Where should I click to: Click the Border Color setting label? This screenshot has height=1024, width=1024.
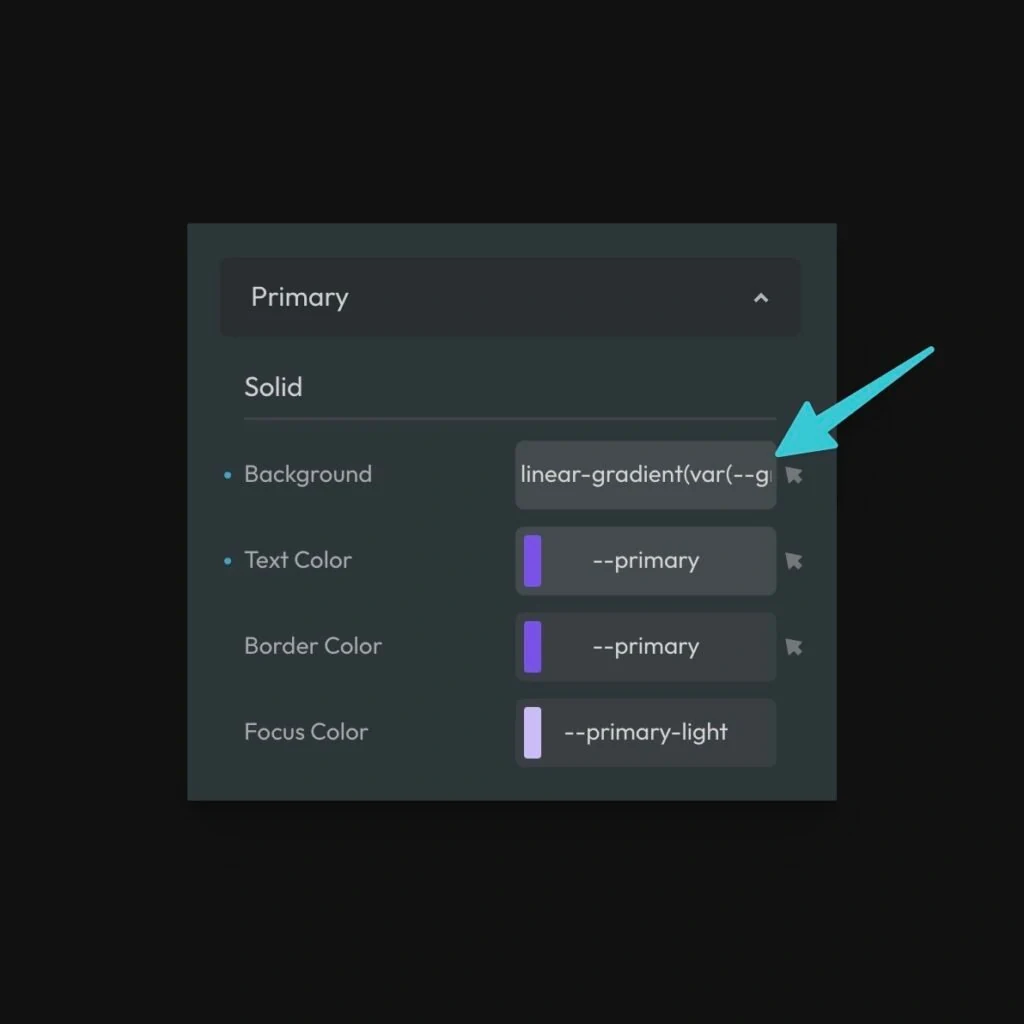pos(313,647)
